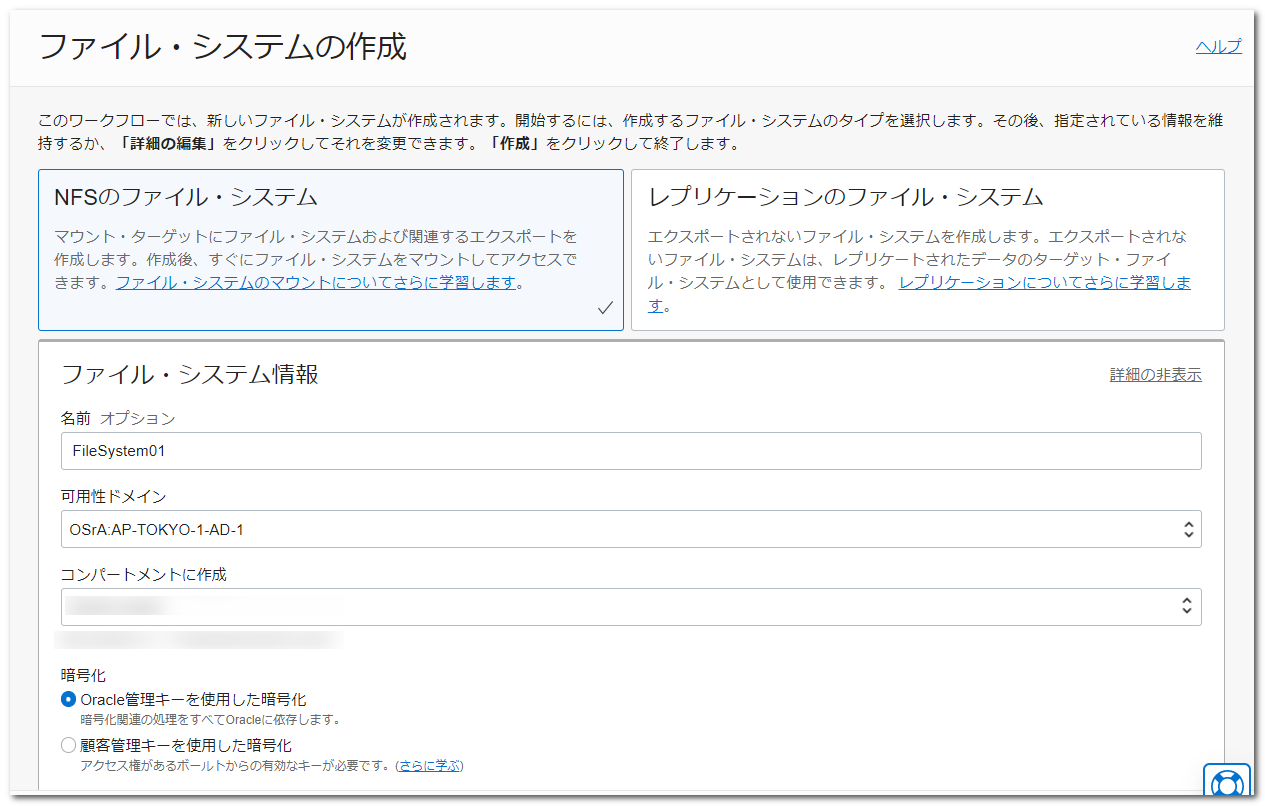The height and width of the screenshot is (806, 1265).
Task: Select Oracle管理キーを使用した暗号化 radio button
Action: coord(68,700)
